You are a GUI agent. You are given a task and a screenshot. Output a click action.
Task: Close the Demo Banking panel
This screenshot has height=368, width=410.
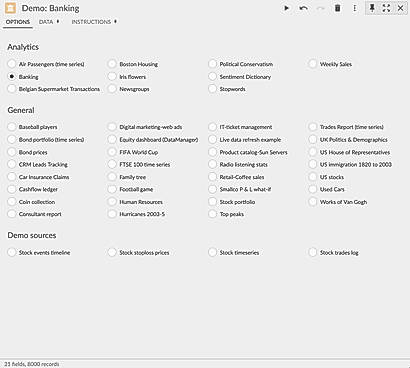point(401,8)
